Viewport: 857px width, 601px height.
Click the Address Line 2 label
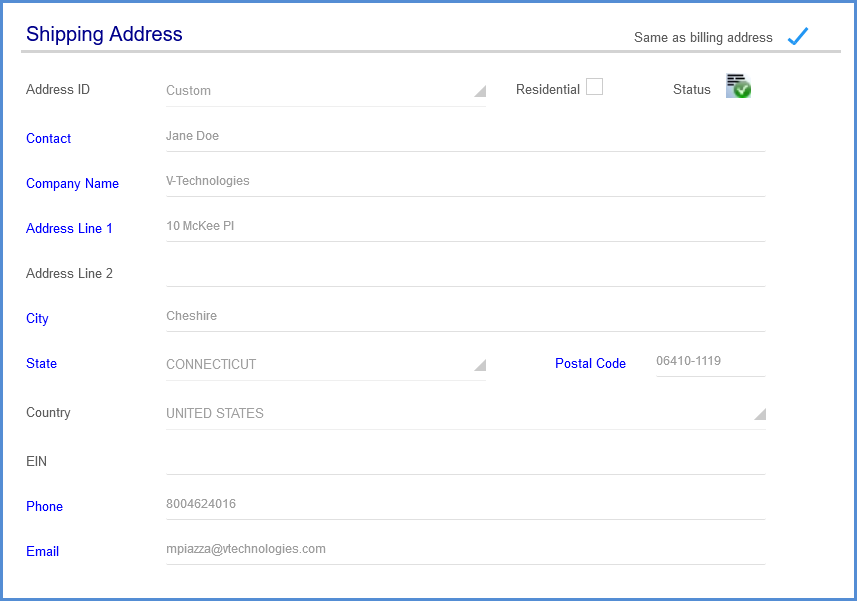69,273
